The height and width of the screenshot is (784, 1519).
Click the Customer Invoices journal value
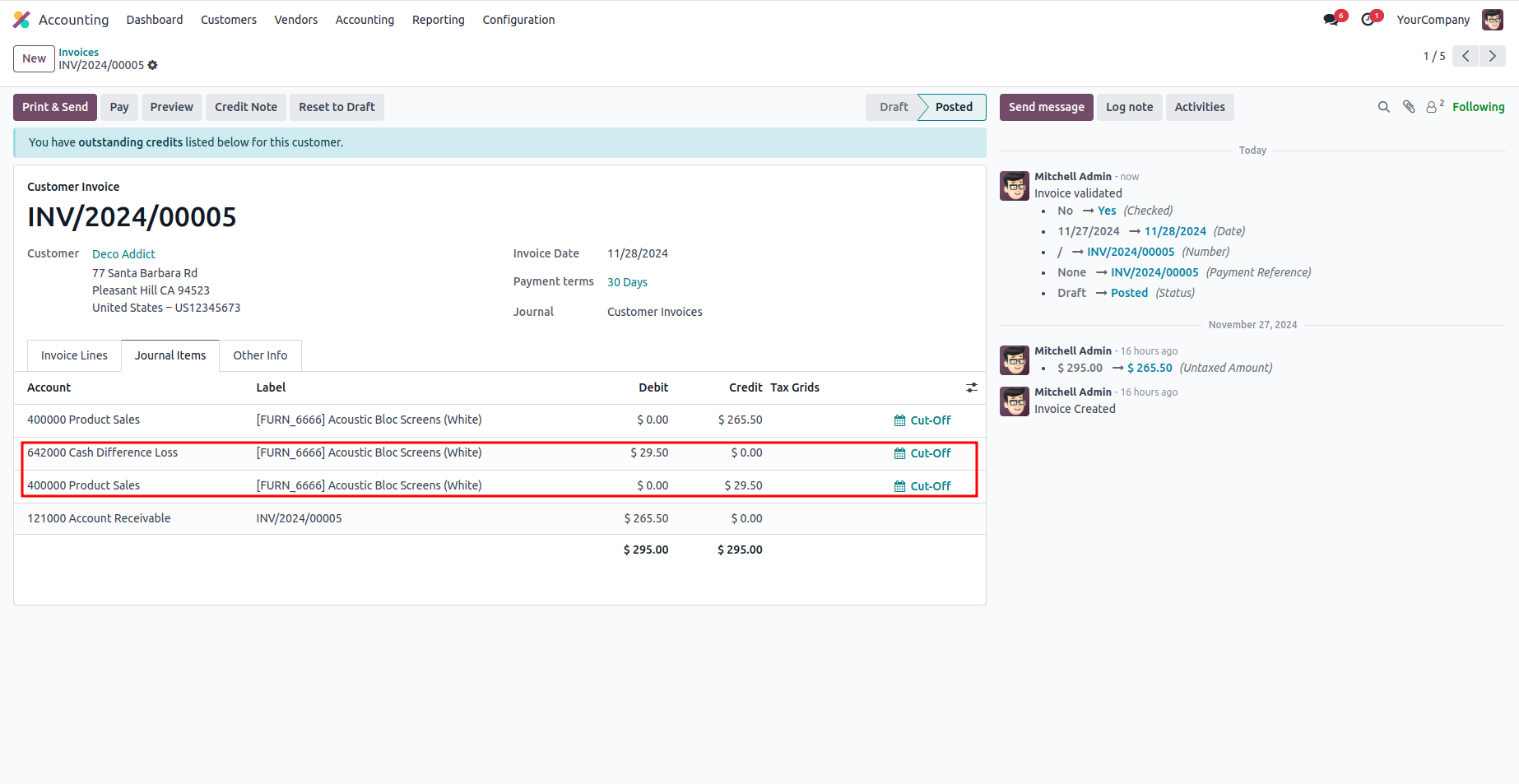point(655,312)
